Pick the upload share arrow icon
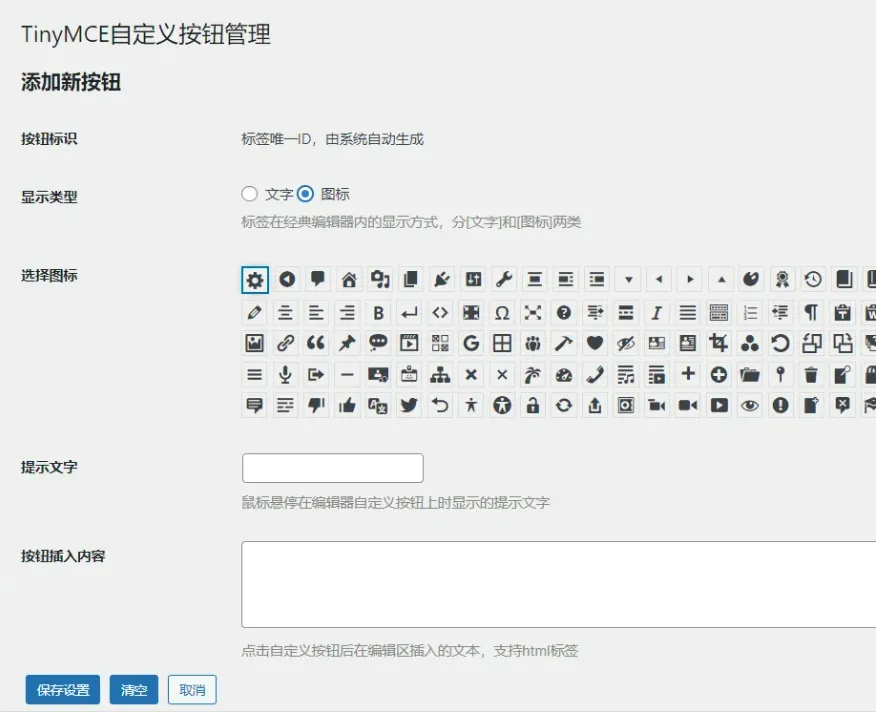The height and width of the screenshot is (712, 876). 595,405
